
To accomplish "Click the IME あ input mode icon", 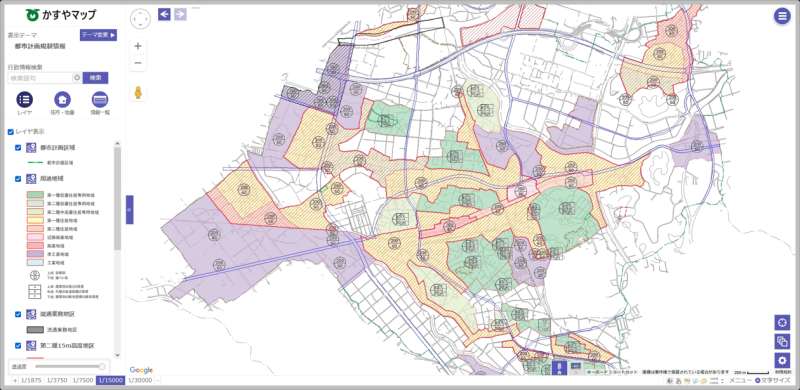I will [679, 381].
